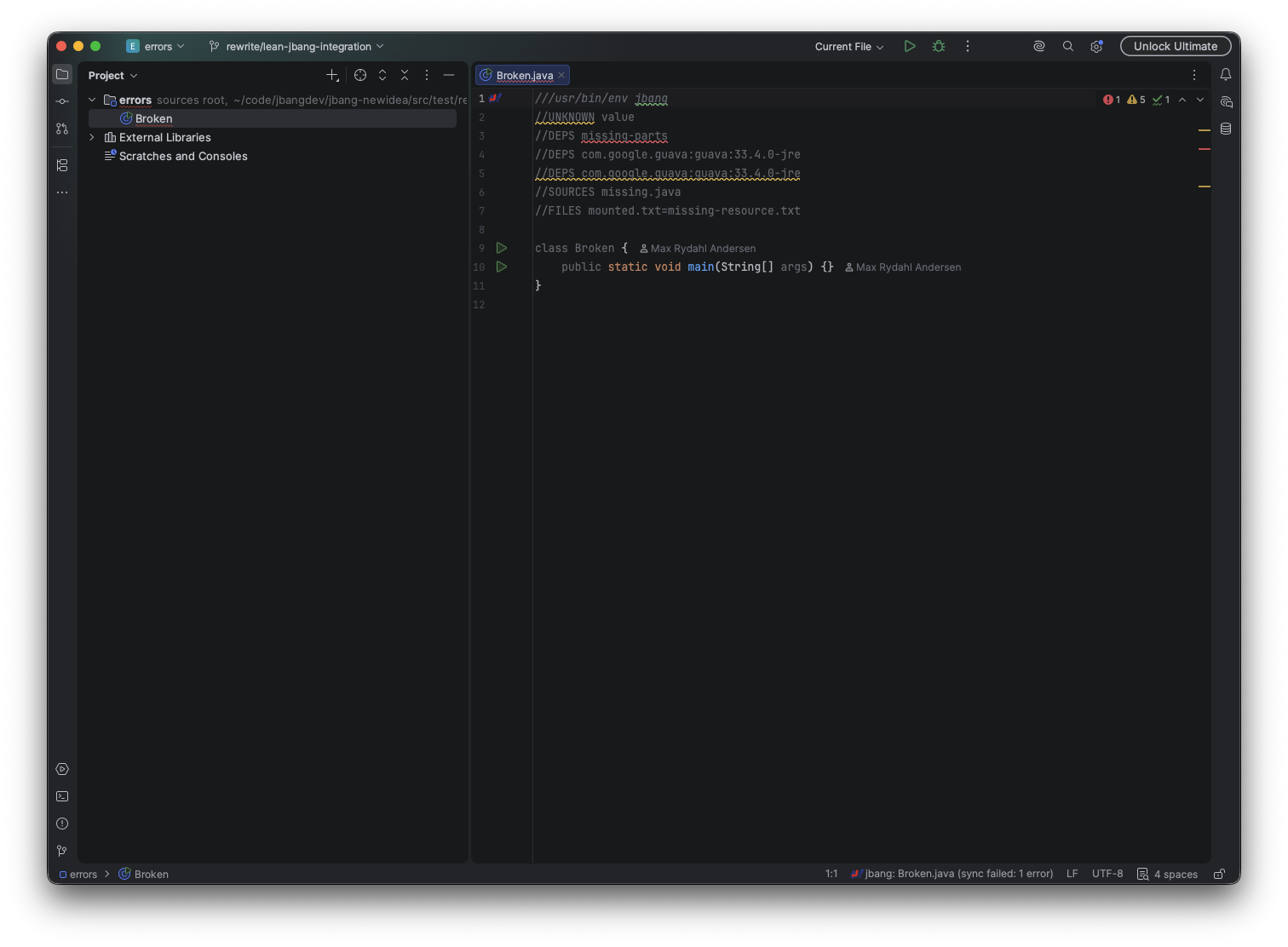Select External Libraries tree row
The width and height of the screenshot is (1288, 947).
pos(273,137)
